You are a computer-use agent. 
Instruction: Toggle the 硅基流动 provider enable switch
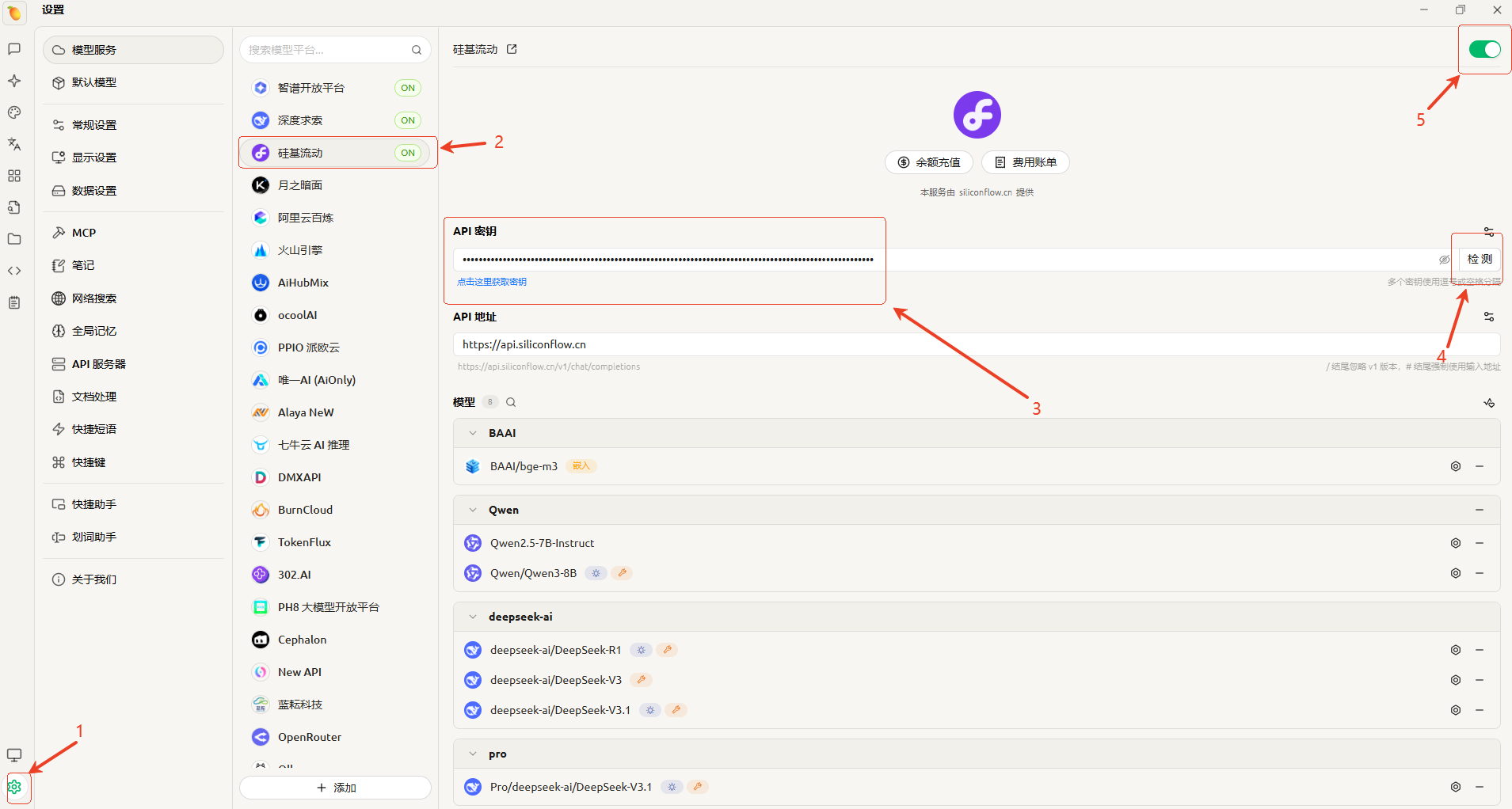pyautogui.click(x=1483, y=49)
